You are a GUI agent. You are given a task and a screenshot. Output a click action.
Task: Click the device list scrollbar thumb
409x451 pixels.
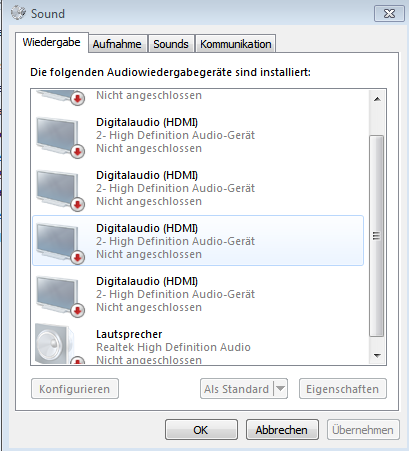(377, 236)
